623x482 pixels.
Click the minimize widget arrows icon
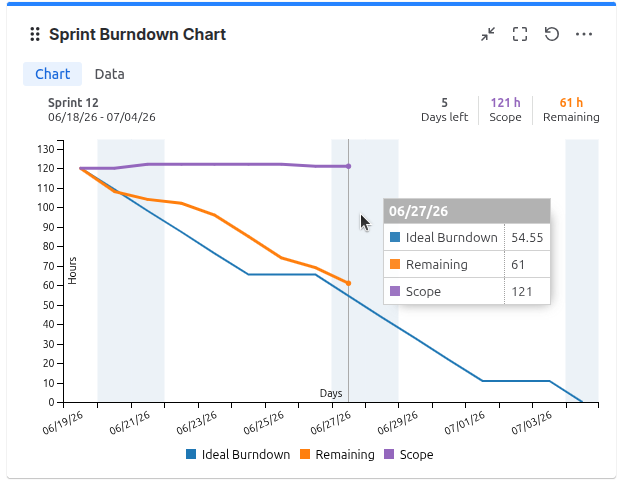click(488, 34)
